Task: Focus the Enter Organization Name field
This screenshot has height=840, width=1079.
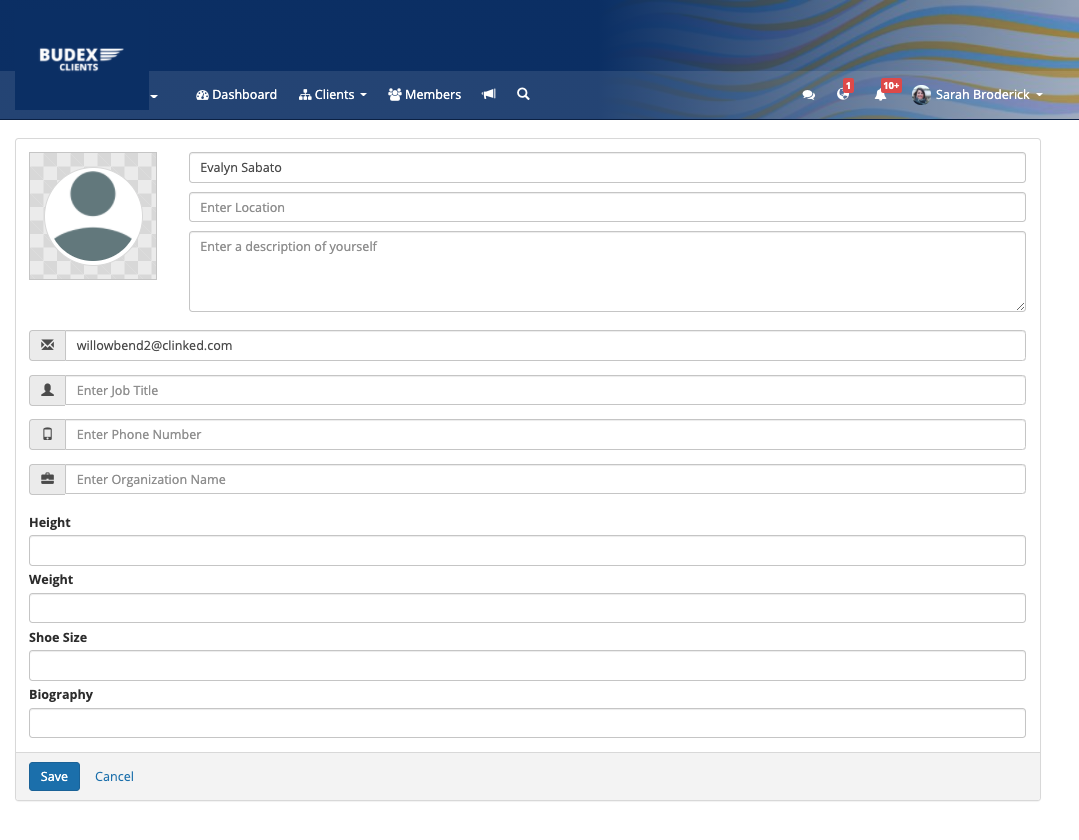Action: coord(545,479)
